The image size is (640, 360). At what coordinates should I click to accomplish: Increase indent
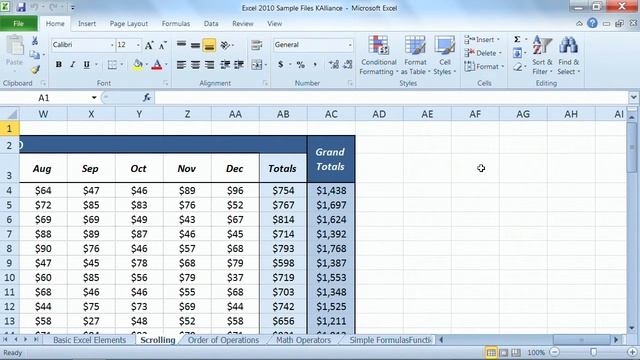click(x=239, y=65)
